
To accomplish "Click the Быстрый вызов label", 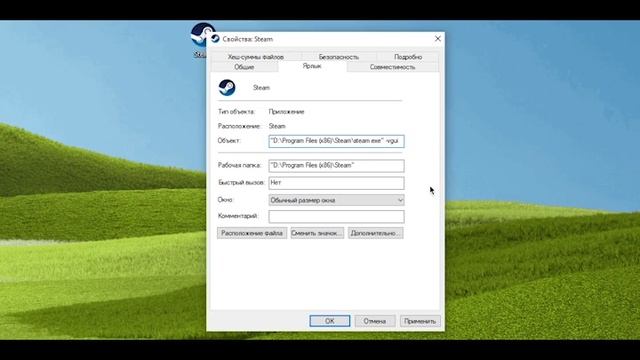I will pyautogui.click(x=241, y=182).
